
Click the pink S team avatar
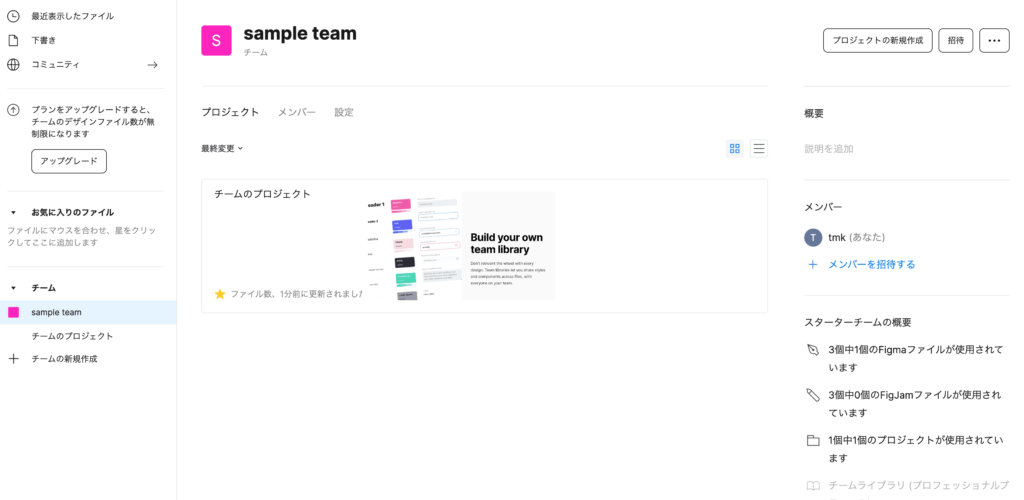pos(216,41)
